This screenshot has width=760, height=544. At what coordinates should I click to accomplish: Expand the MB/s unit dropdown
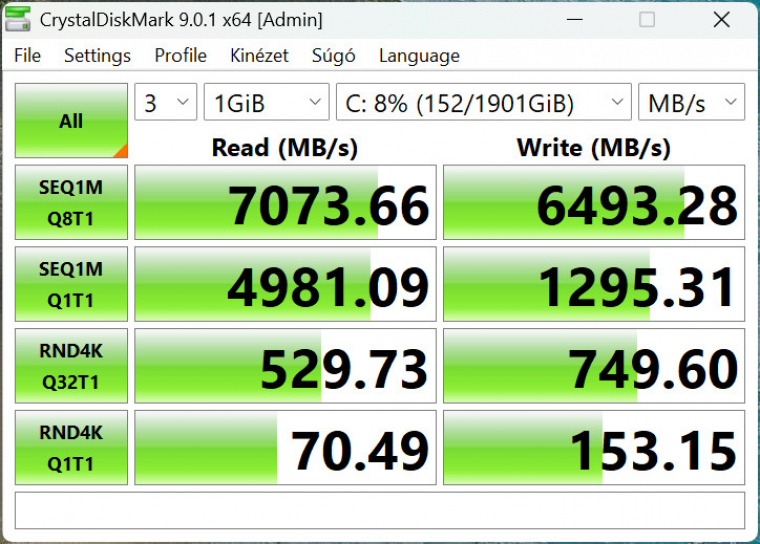692,102
